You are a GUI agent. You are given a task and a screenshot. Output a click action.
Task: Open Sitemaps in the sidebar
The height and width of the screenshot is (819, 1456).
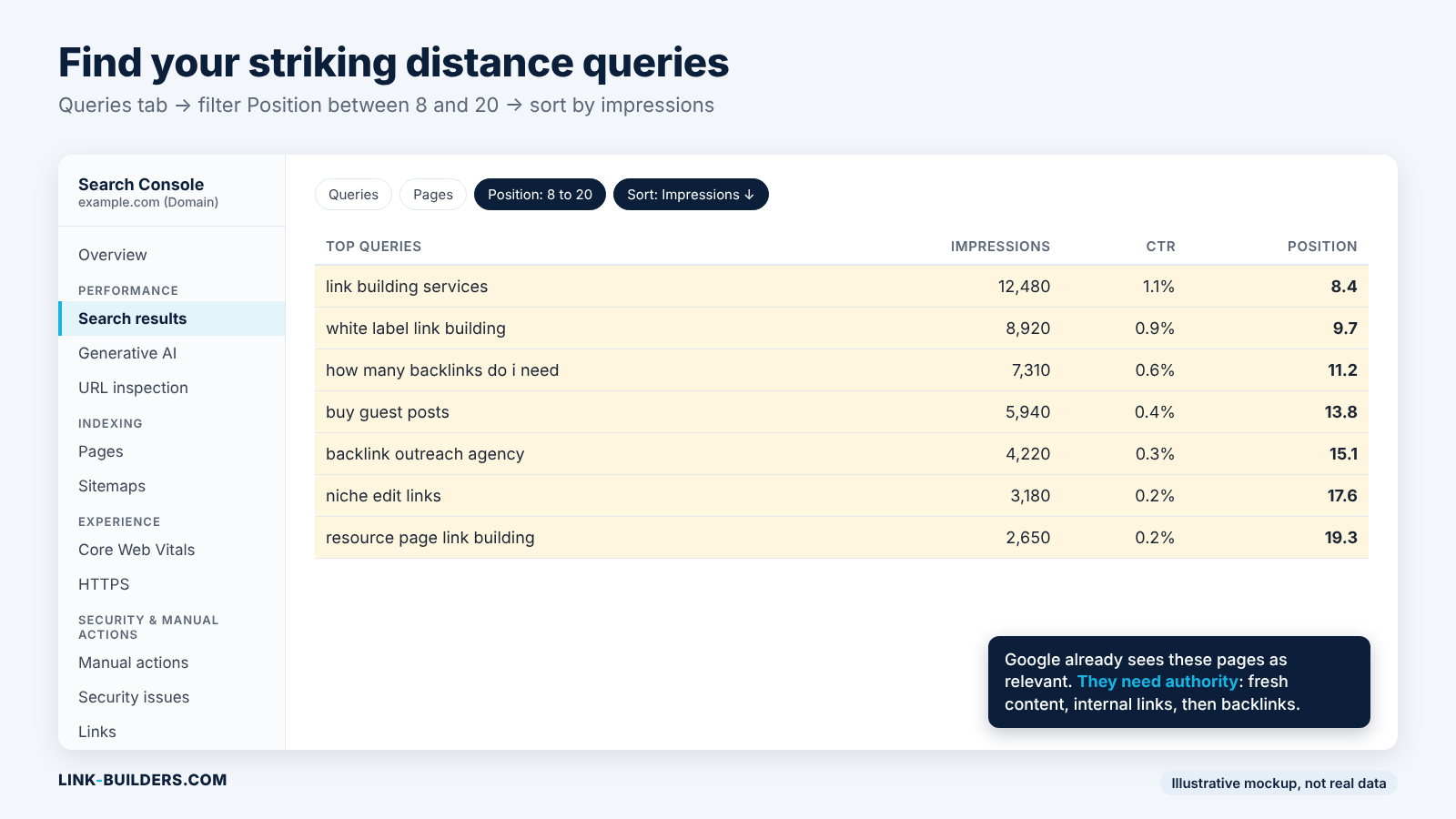(x=112, y=486)
